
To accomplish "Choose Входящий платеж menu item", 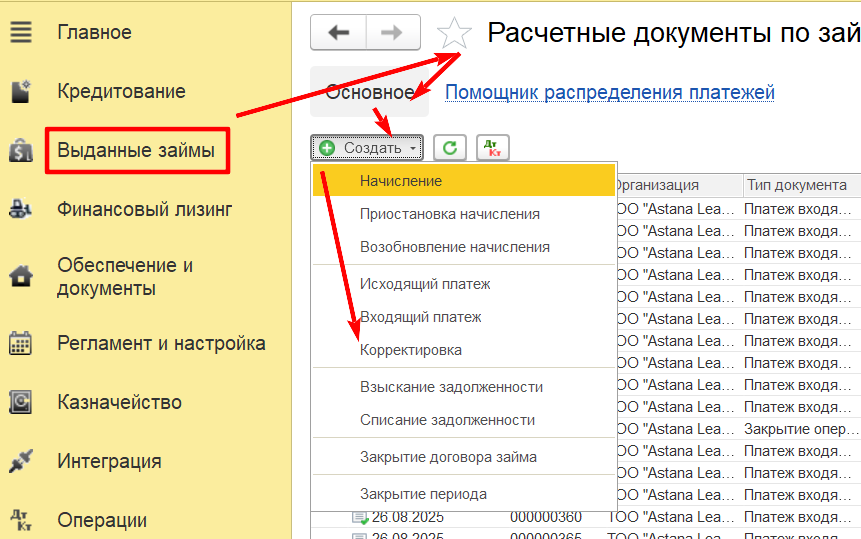I will point(464,317).
